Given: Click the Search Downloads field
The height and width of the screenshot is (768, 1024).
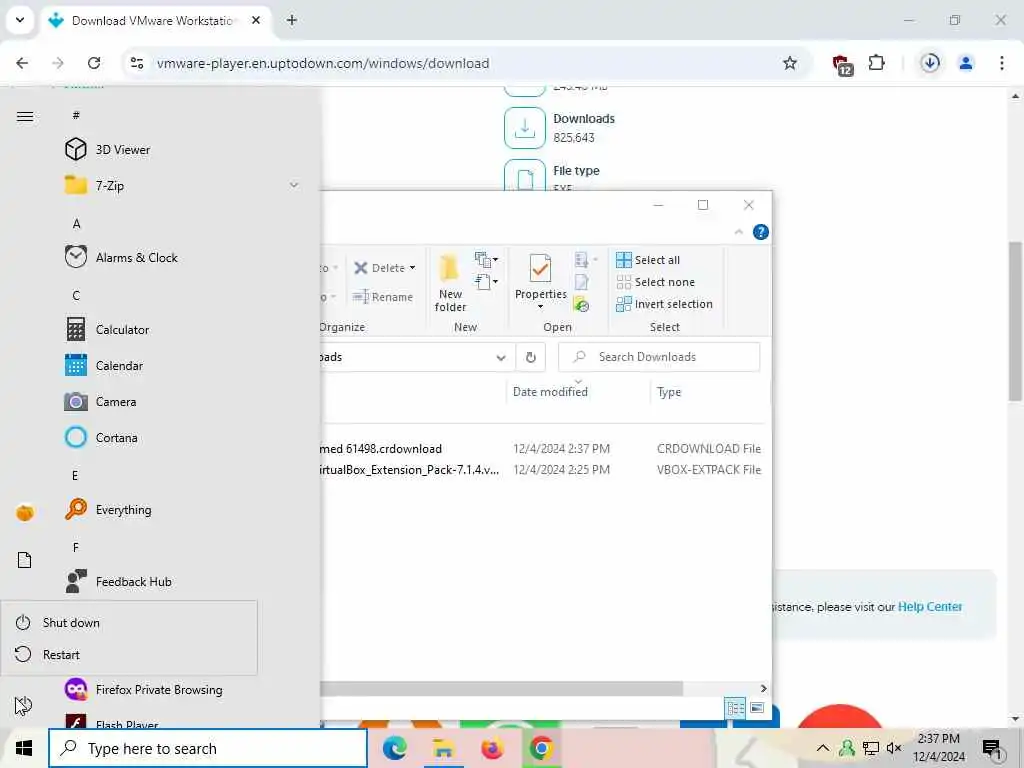Looking at the screenshot, I should point(659,357).
